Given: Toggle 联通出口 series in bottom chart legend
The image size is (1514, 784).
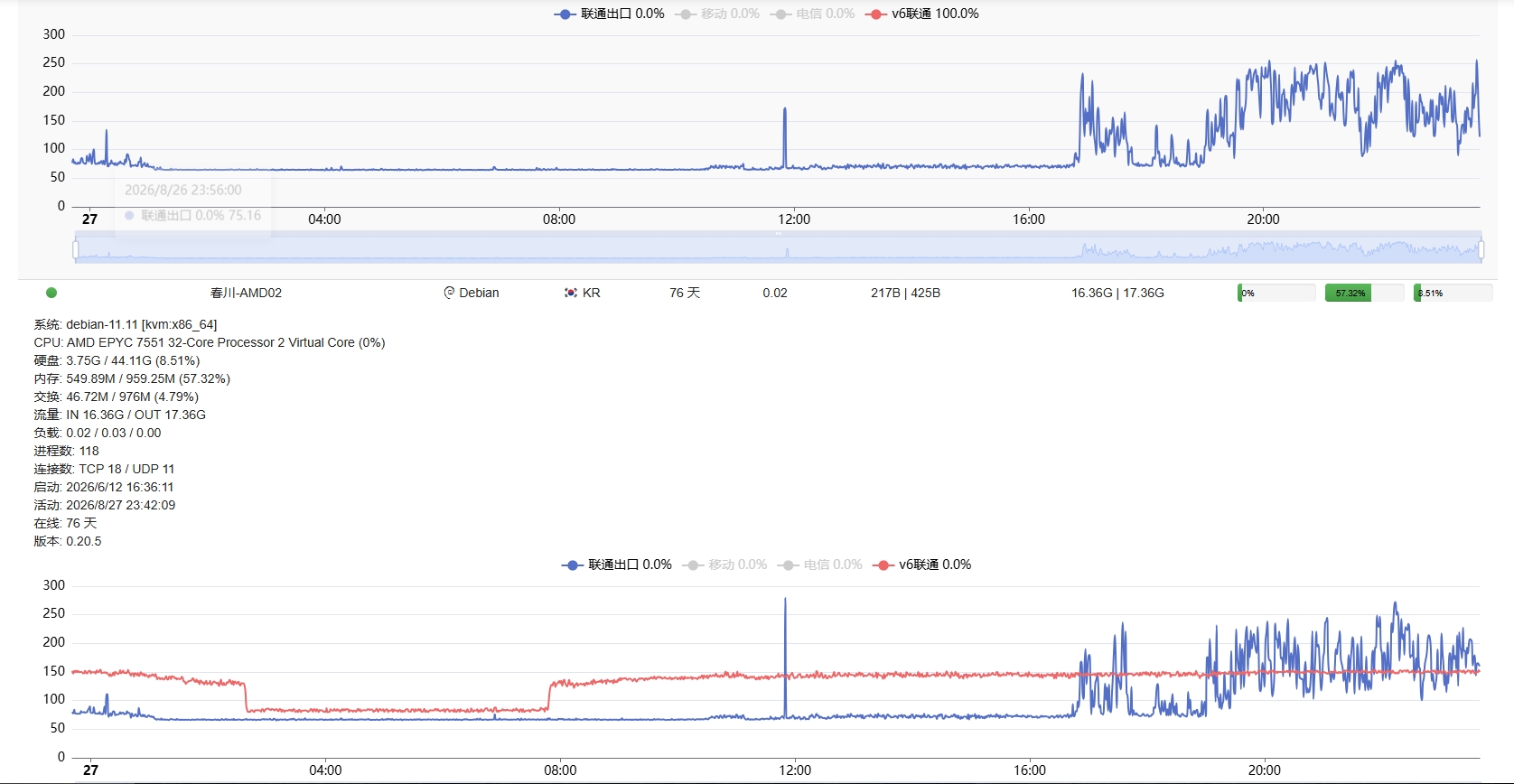Looking at the screenshot, I should coord(617,565).
